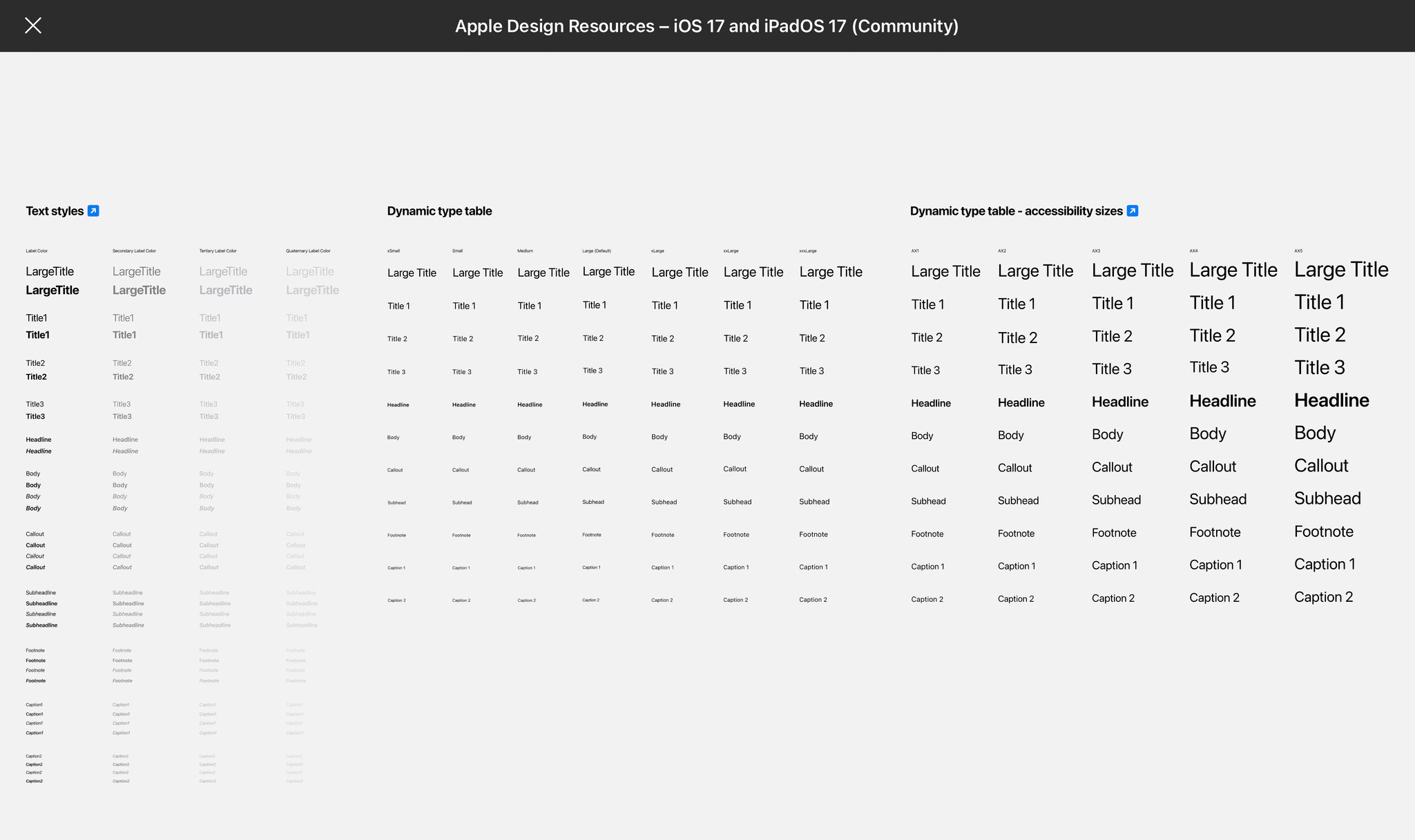Select the xLarge column header

(657, 251)
